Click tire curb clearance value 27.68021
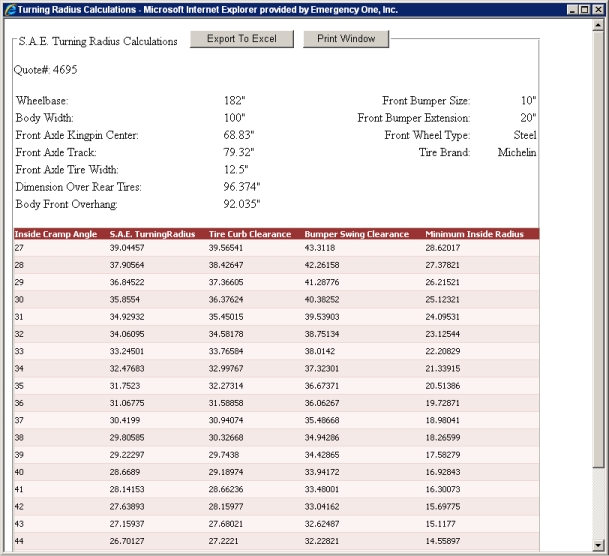The height and width of the screenshot is (556, 609). 226,524
